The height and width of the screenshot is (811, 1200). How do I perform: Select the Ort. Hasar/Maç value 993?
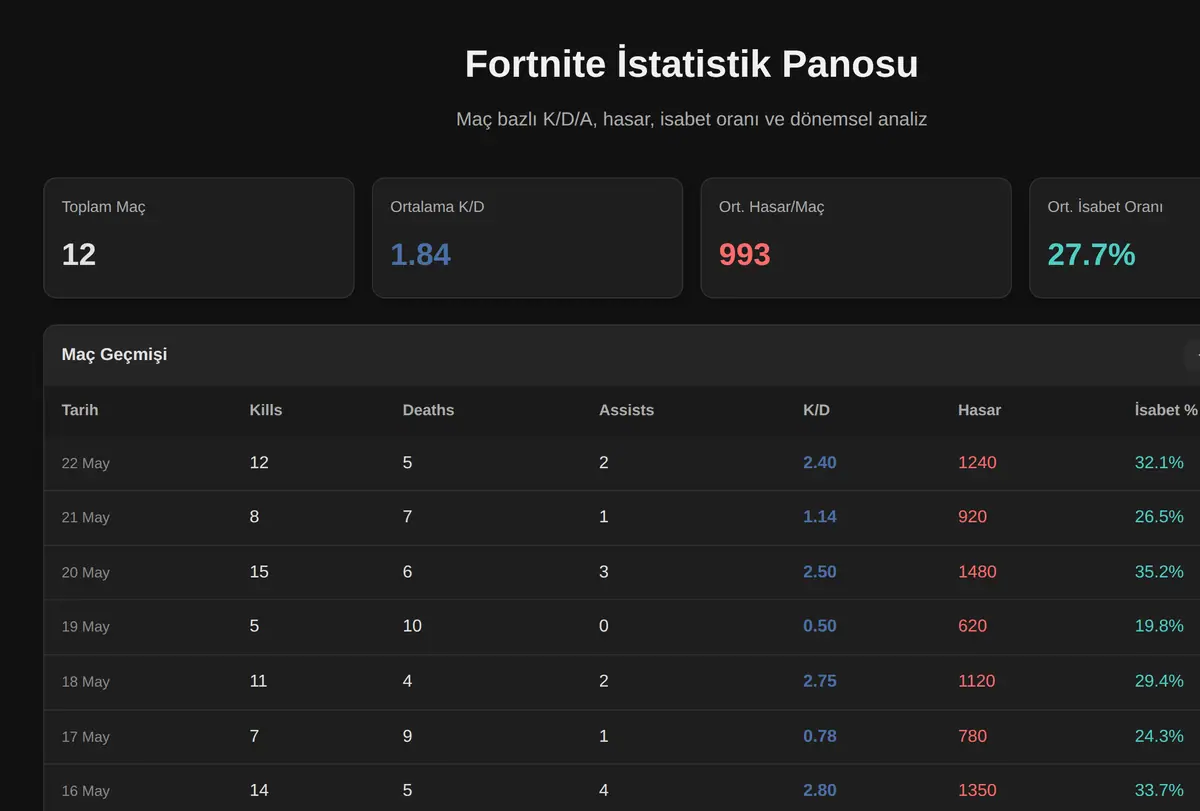pos(744,254)
